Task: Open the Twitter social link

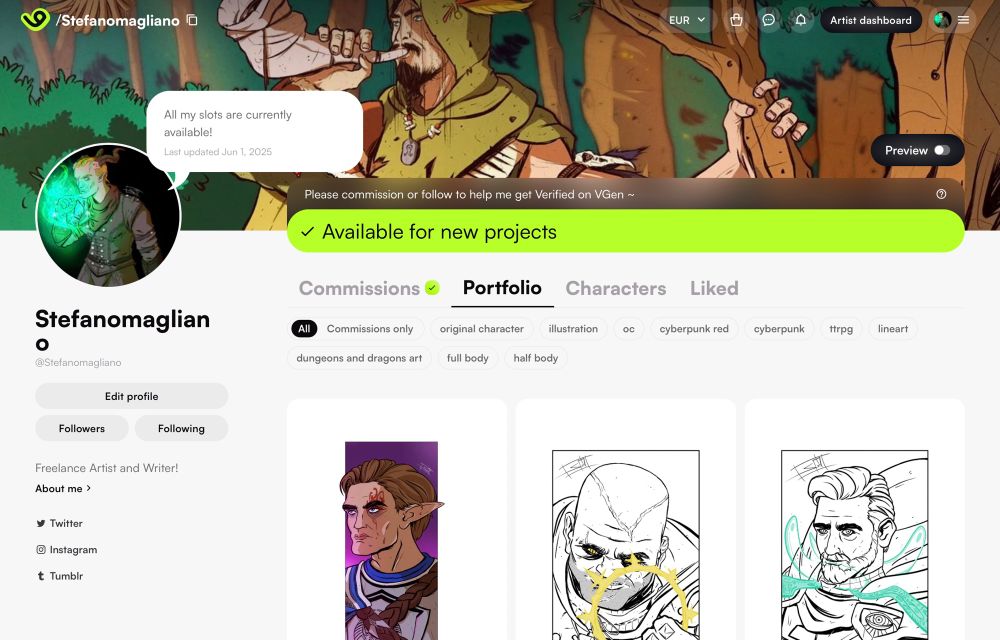Action: tap(59, 523)
